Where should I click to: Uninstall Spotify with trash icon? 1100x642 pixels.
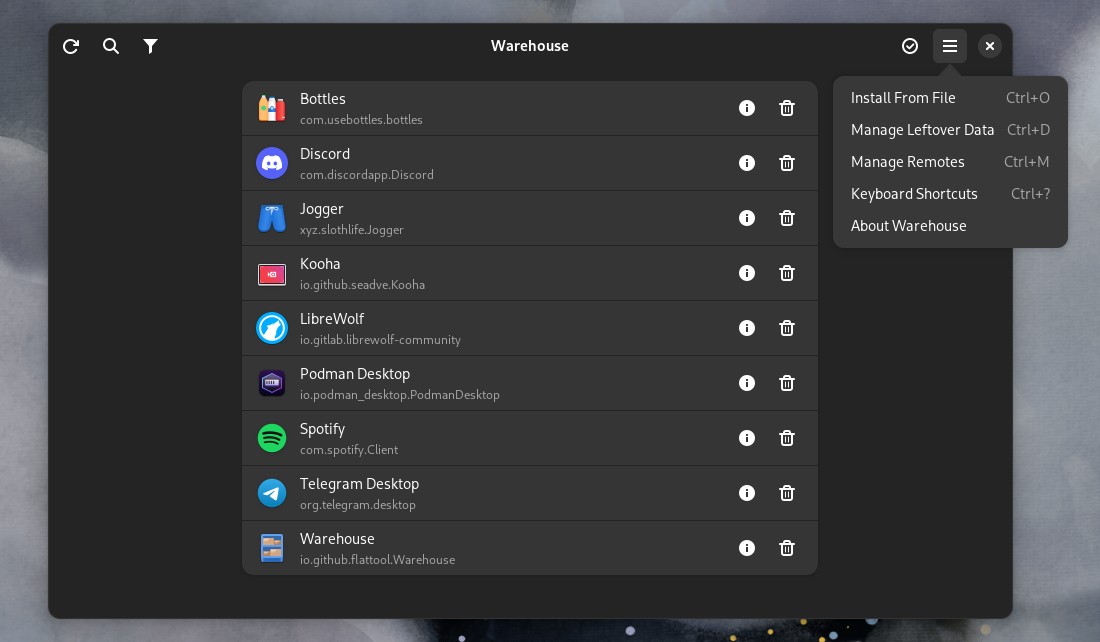click(x=787, y=438)
